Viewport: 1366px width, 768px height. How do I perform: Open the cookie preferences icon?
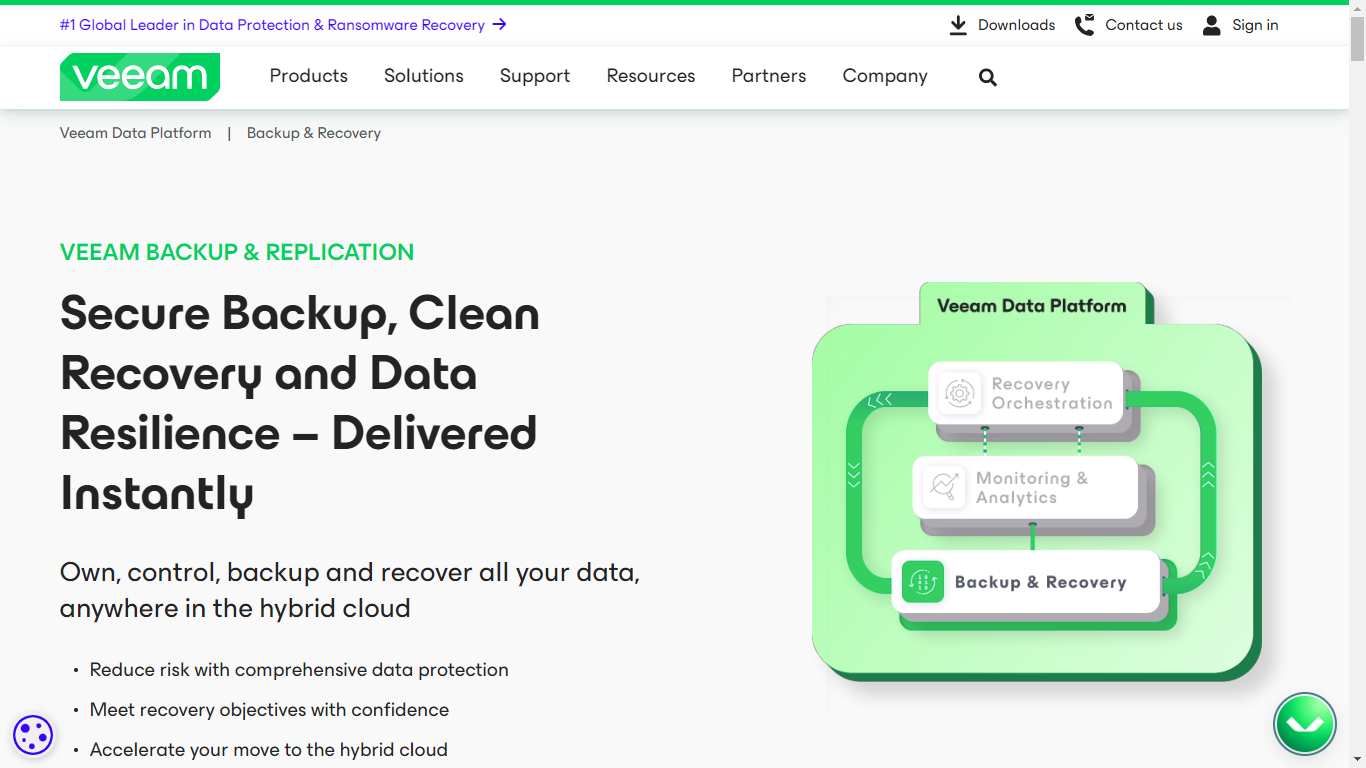[x=33, y=735]
